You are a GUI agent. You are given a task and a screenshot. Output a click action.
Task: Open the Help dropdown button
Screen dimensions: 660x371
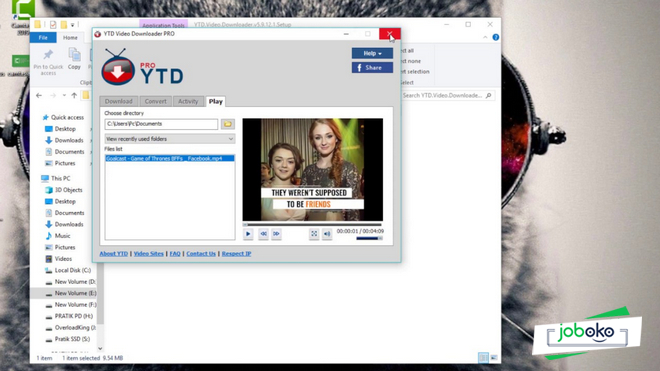tap(372, 53)
